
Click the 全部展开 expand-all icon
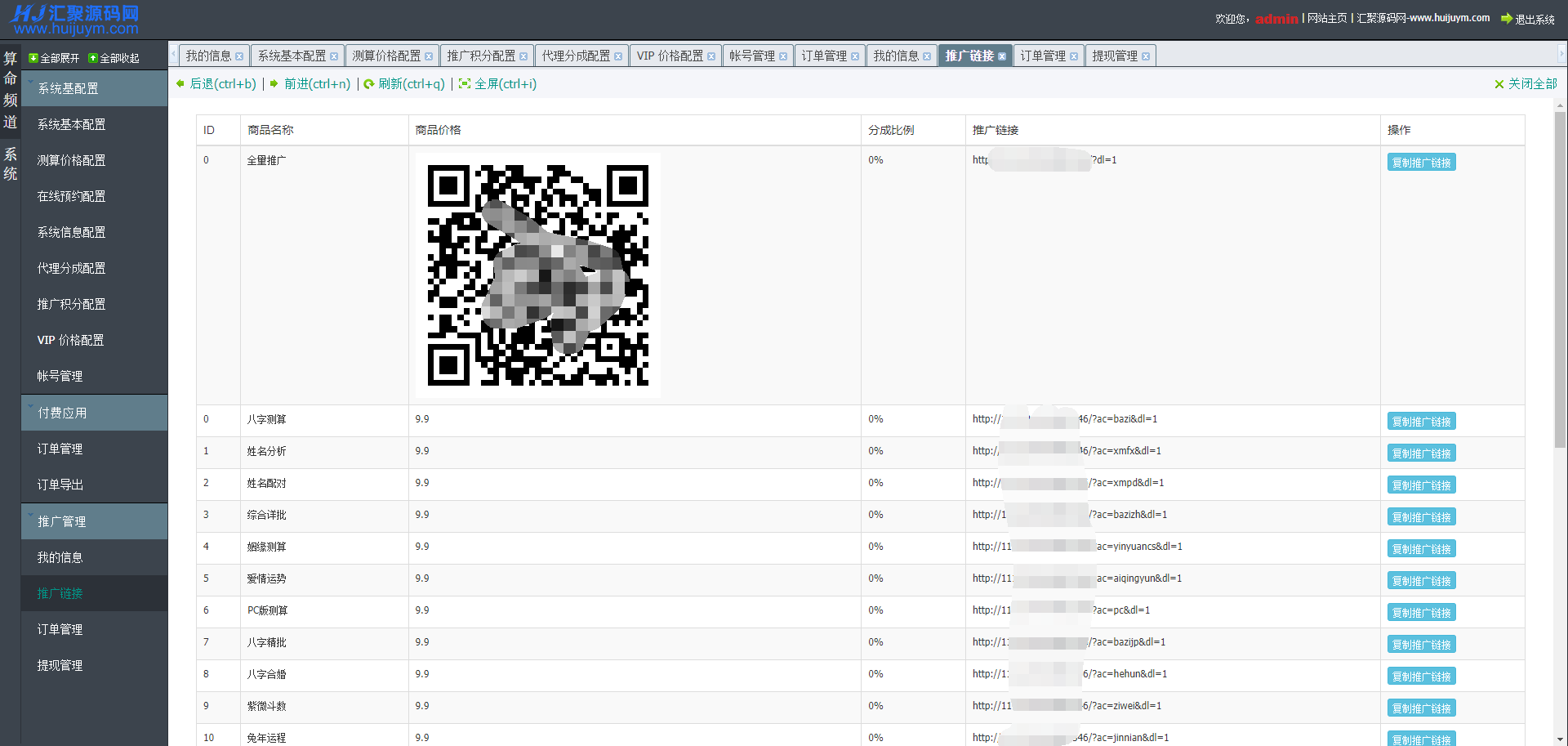[33, 58]
